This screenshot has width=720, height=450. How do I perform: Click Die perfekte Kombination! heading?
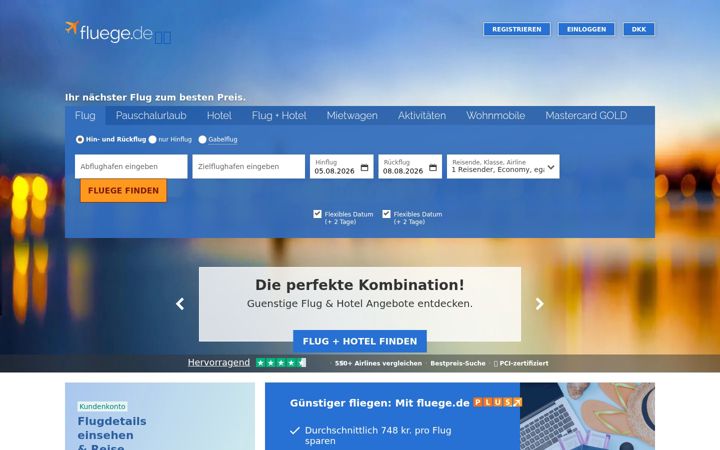click(360, 285)
